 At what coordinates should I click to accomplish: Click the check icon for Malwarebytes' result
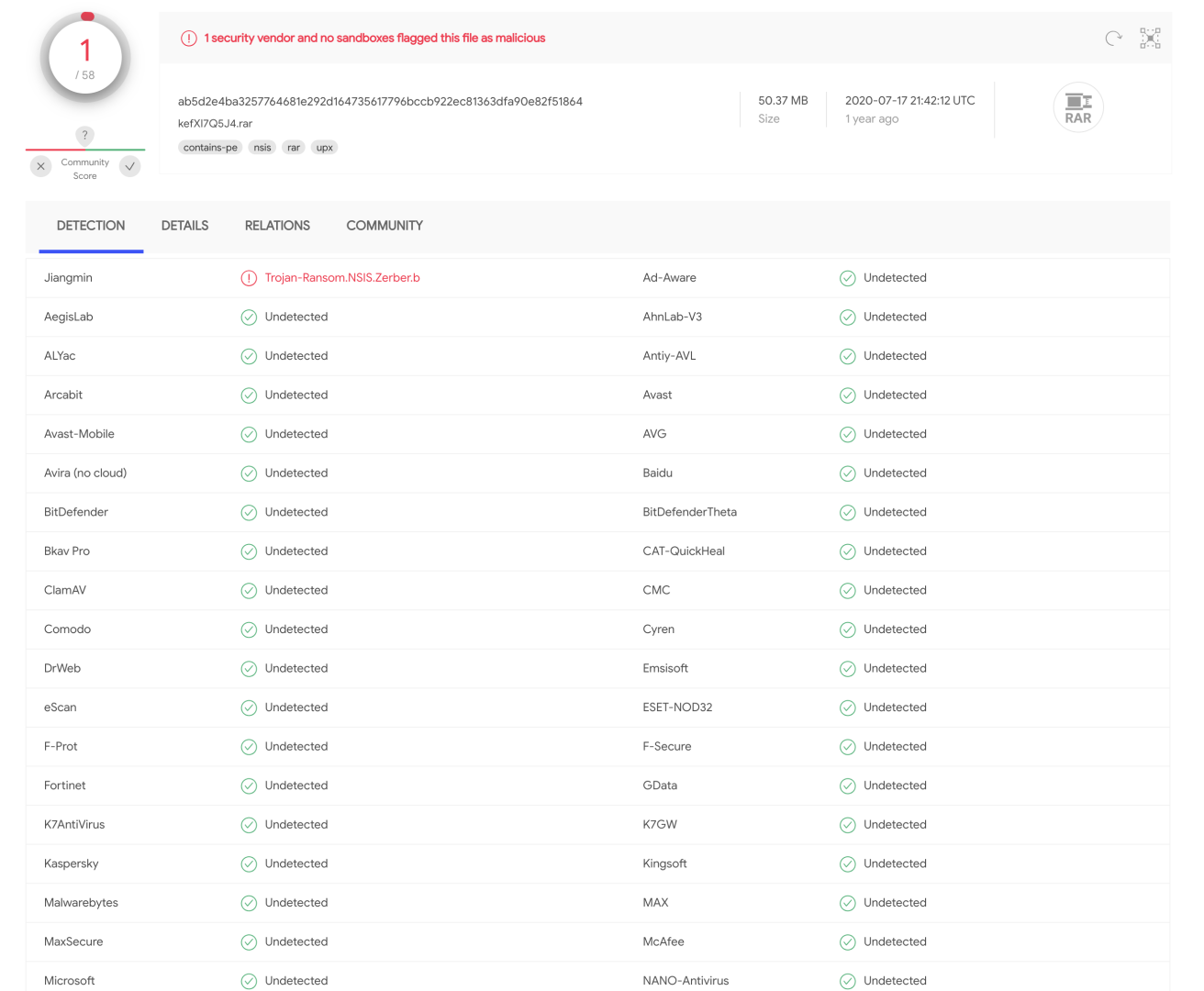pos(249,903)
